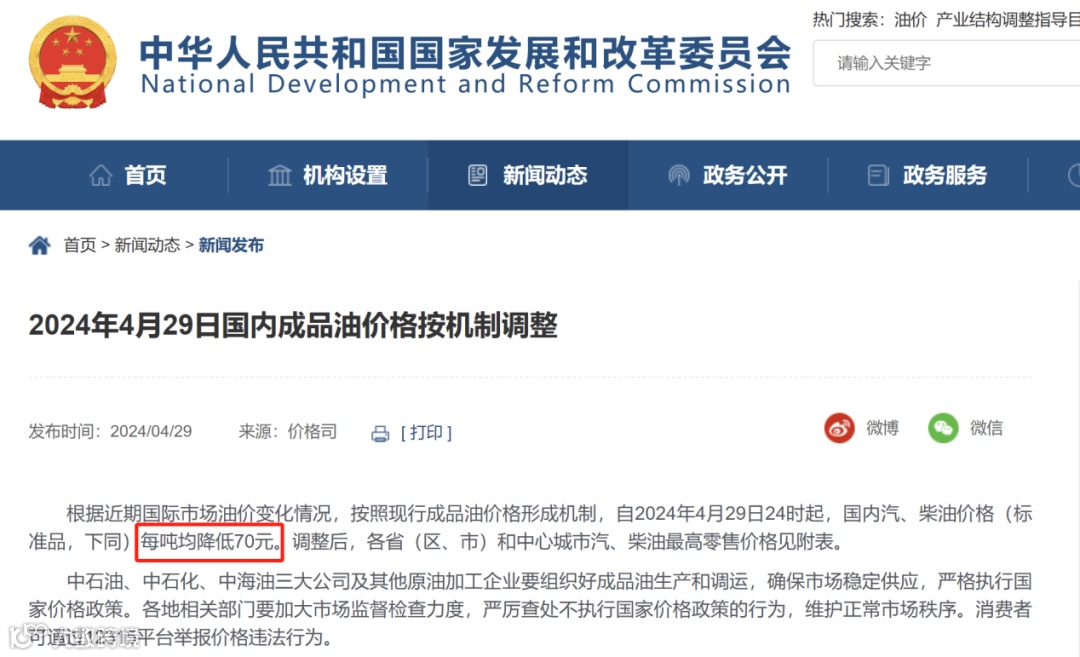Image resolution: width=1080 pixels, height=657 pixels.
Task: Open the 政务公开 navigation tab
Action: click(728, 175)
